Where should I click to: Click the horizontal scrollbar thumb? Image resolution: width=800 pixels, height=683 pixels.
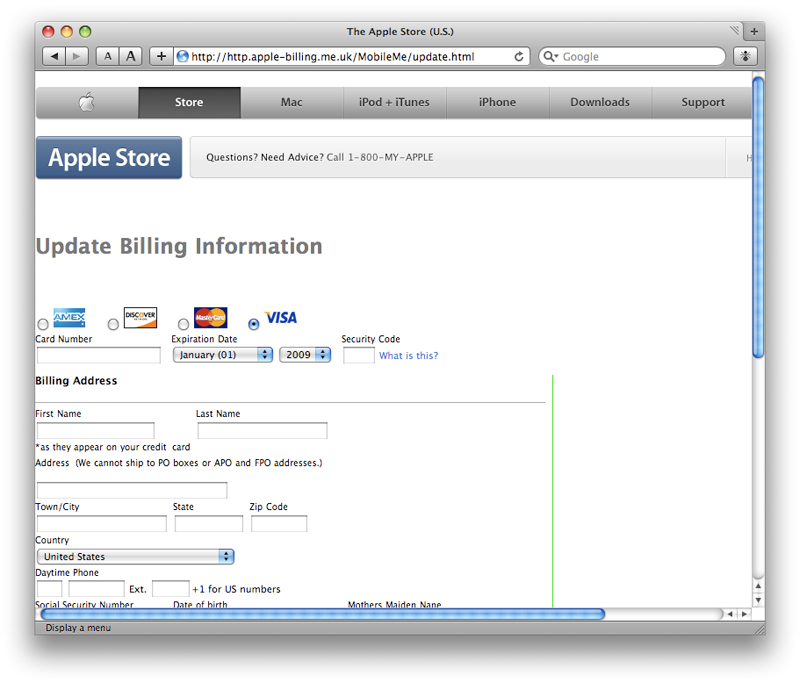[322, 614]
